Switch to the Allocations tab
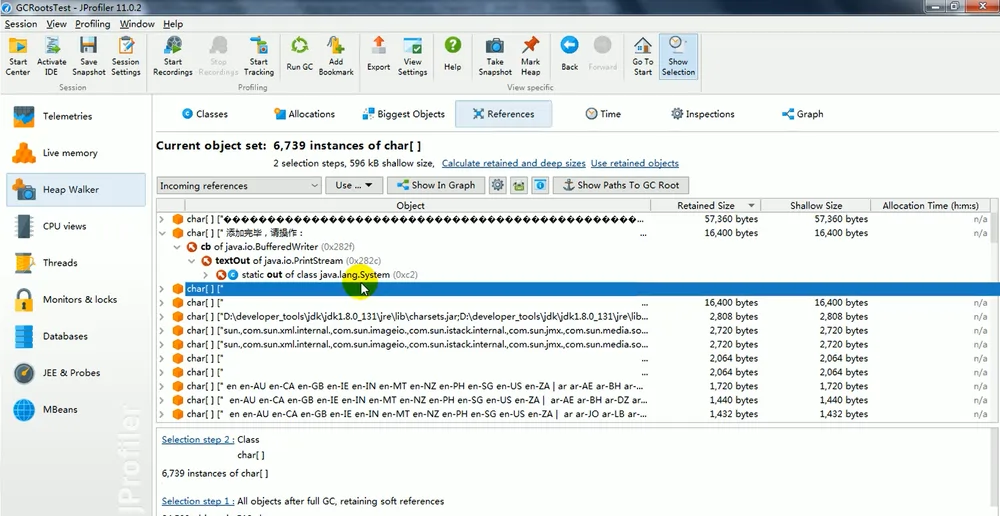The width and height of the screenshot is (1000, 516). click(304, 114)
